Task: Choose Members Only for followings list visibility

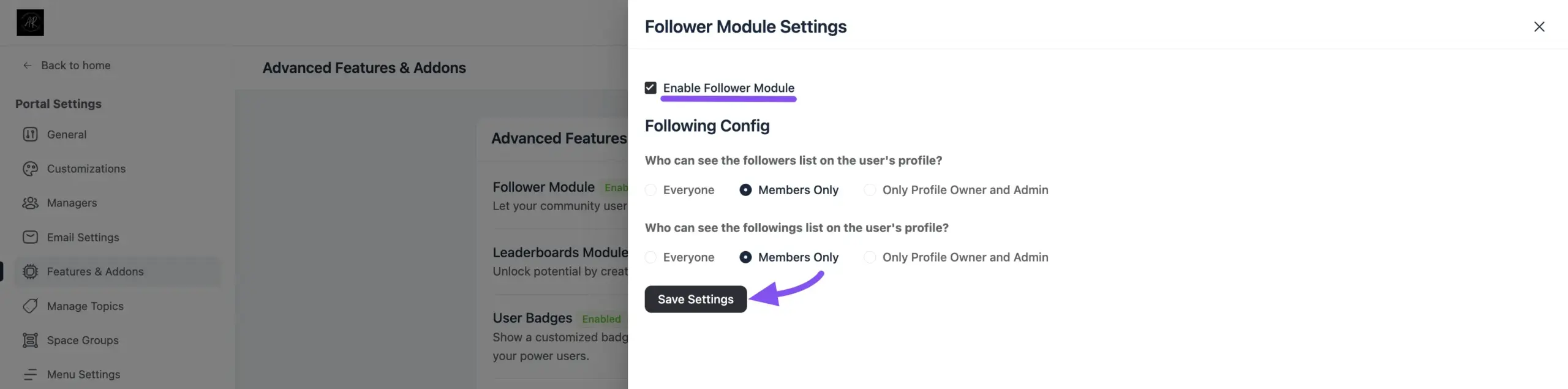Action: point(745,257)
